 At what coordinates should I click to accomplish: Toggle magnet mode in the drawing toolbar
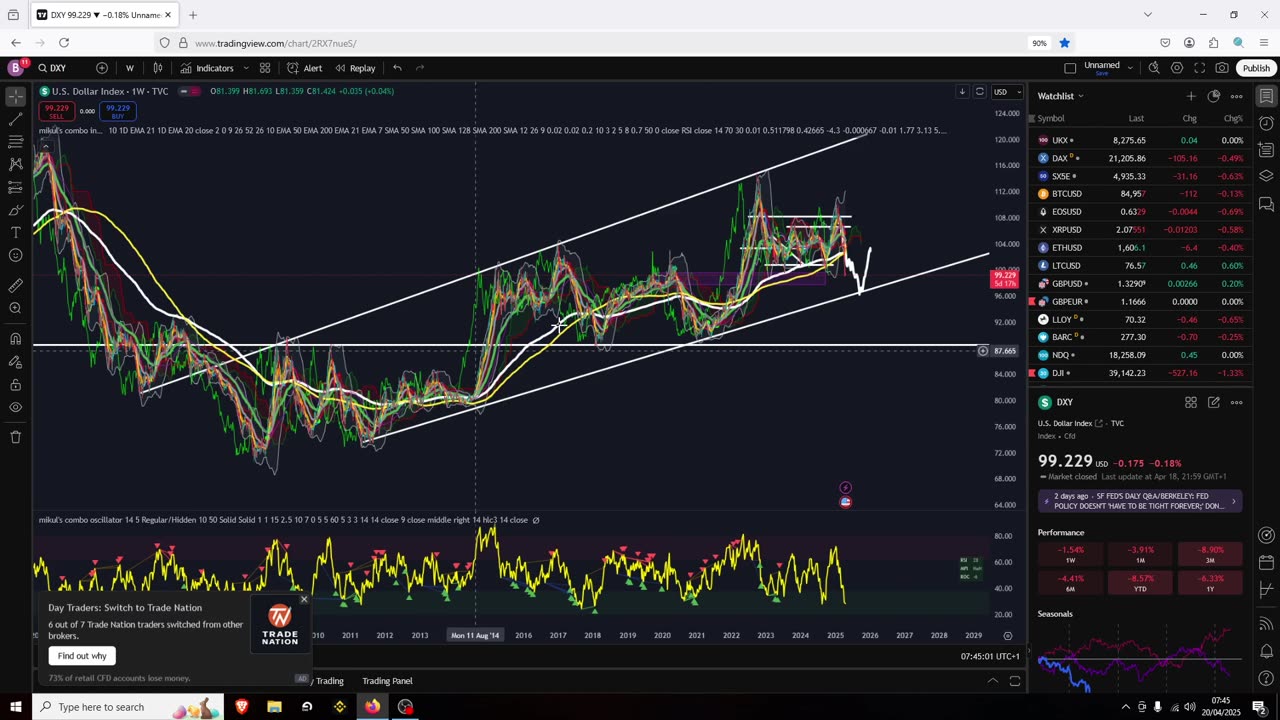click(x=15, y=338)
